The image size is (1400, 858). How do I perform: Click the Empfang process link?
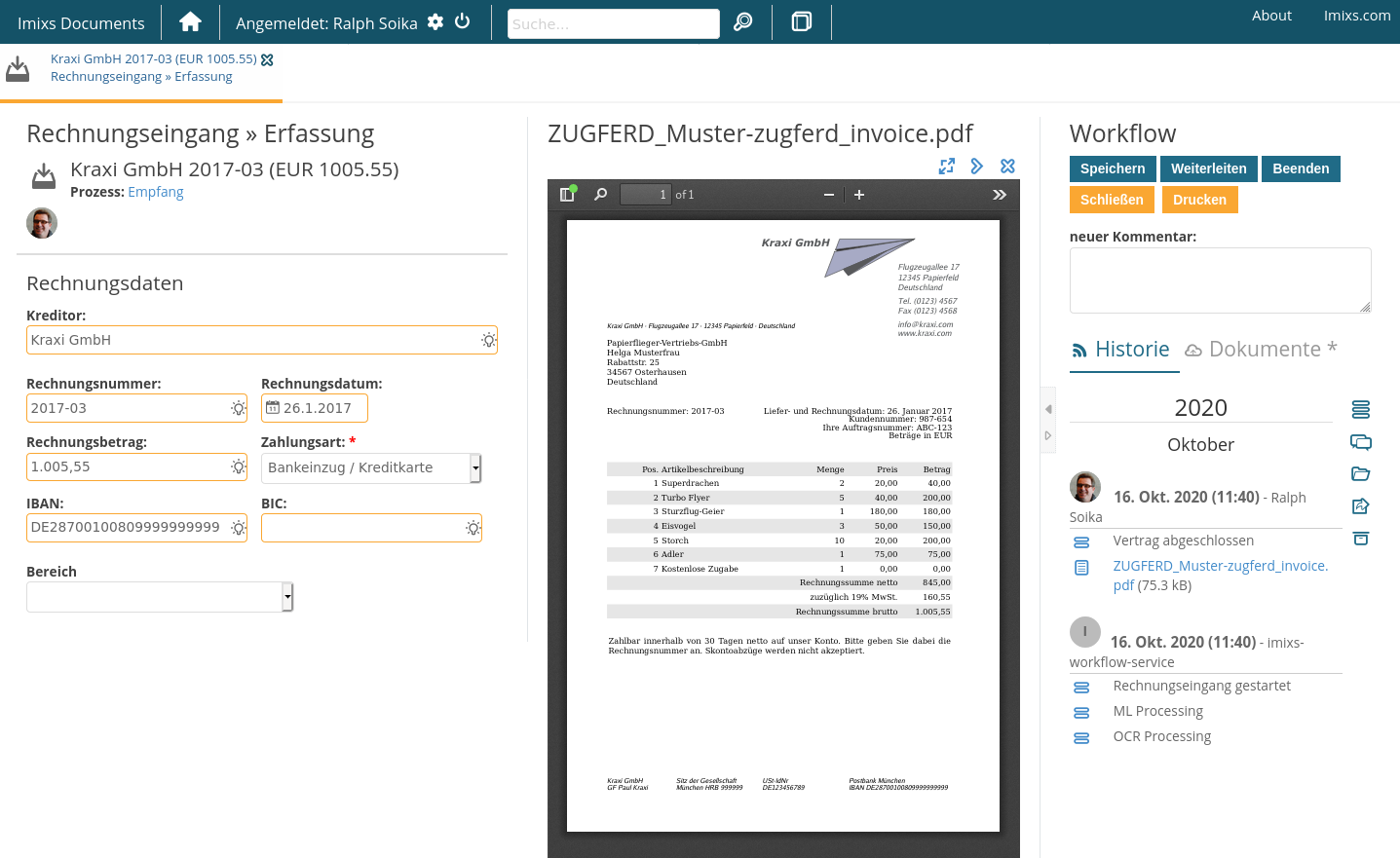156,193
